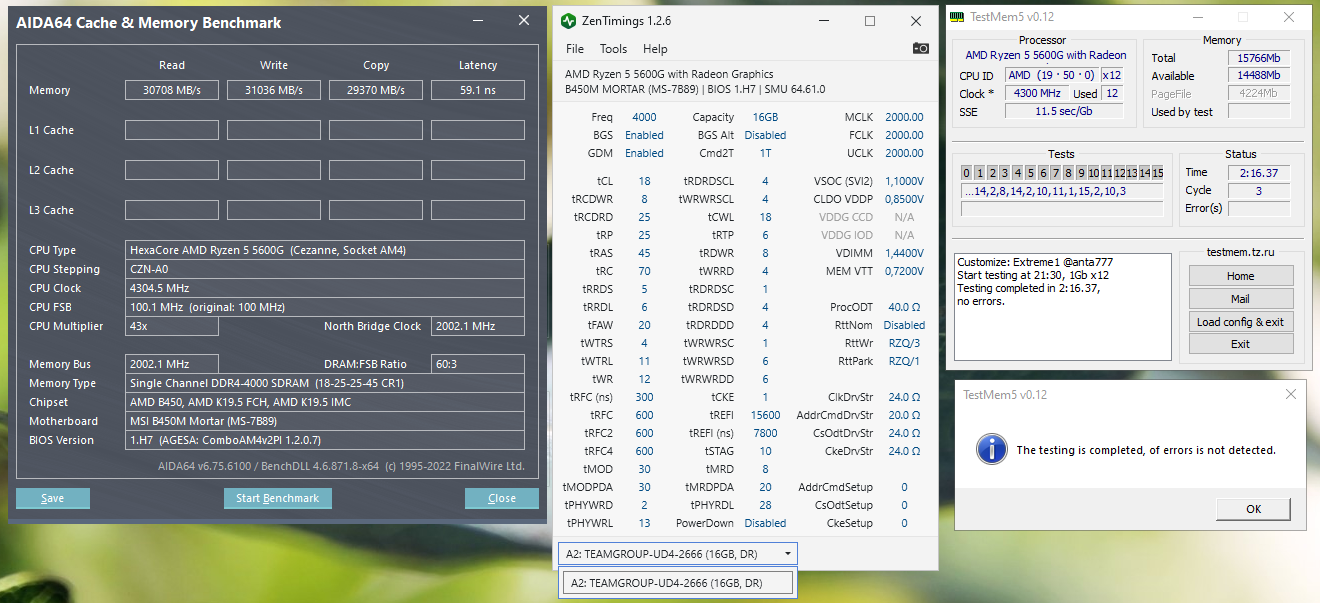Click the Memory Type field in AIDA64
This screenshot has width=1320, height=603.
point(324,383)
